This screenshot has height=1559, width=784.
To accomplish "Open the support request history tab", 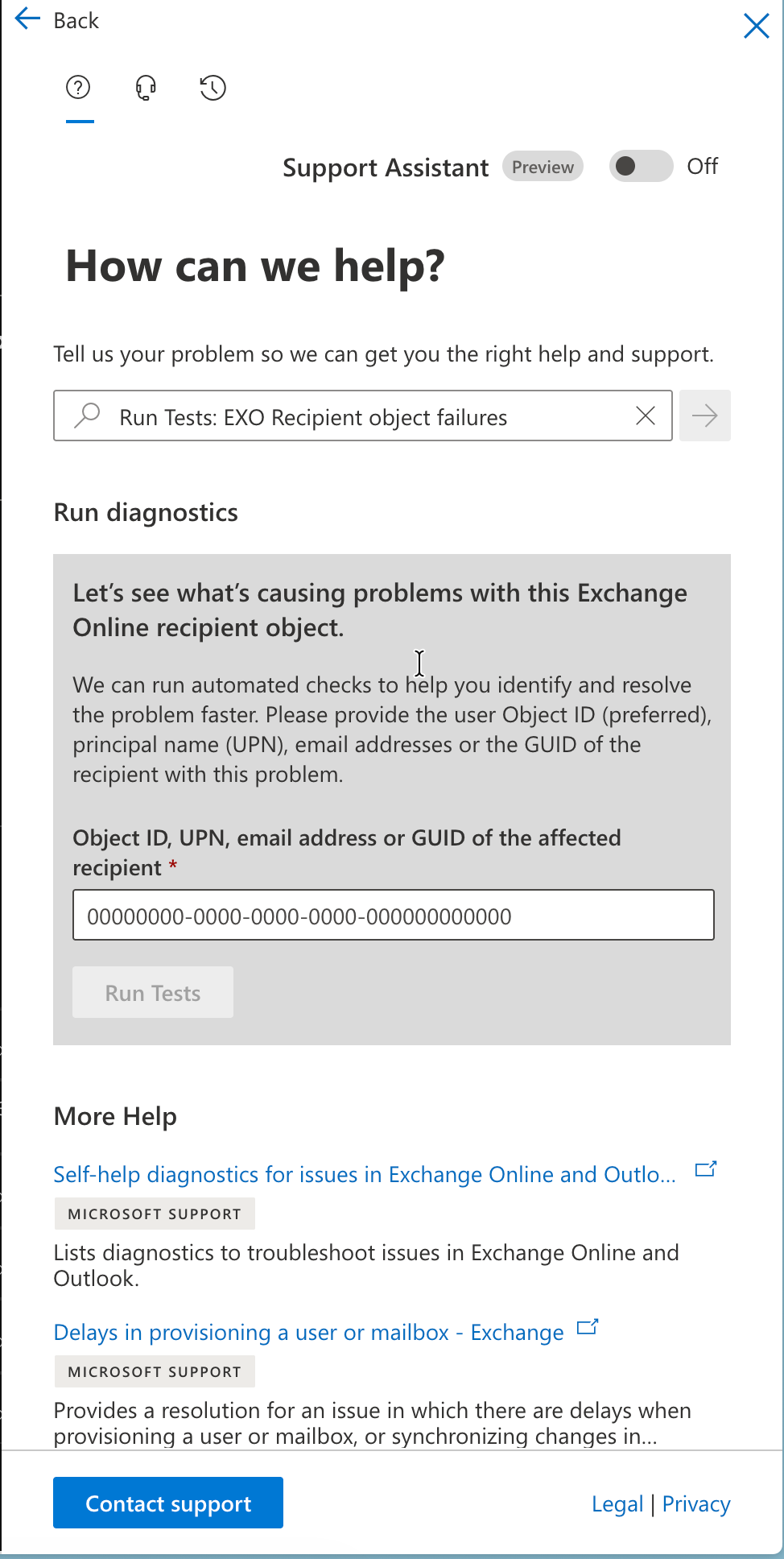I will pyautogui.click(x=213, y=88).
